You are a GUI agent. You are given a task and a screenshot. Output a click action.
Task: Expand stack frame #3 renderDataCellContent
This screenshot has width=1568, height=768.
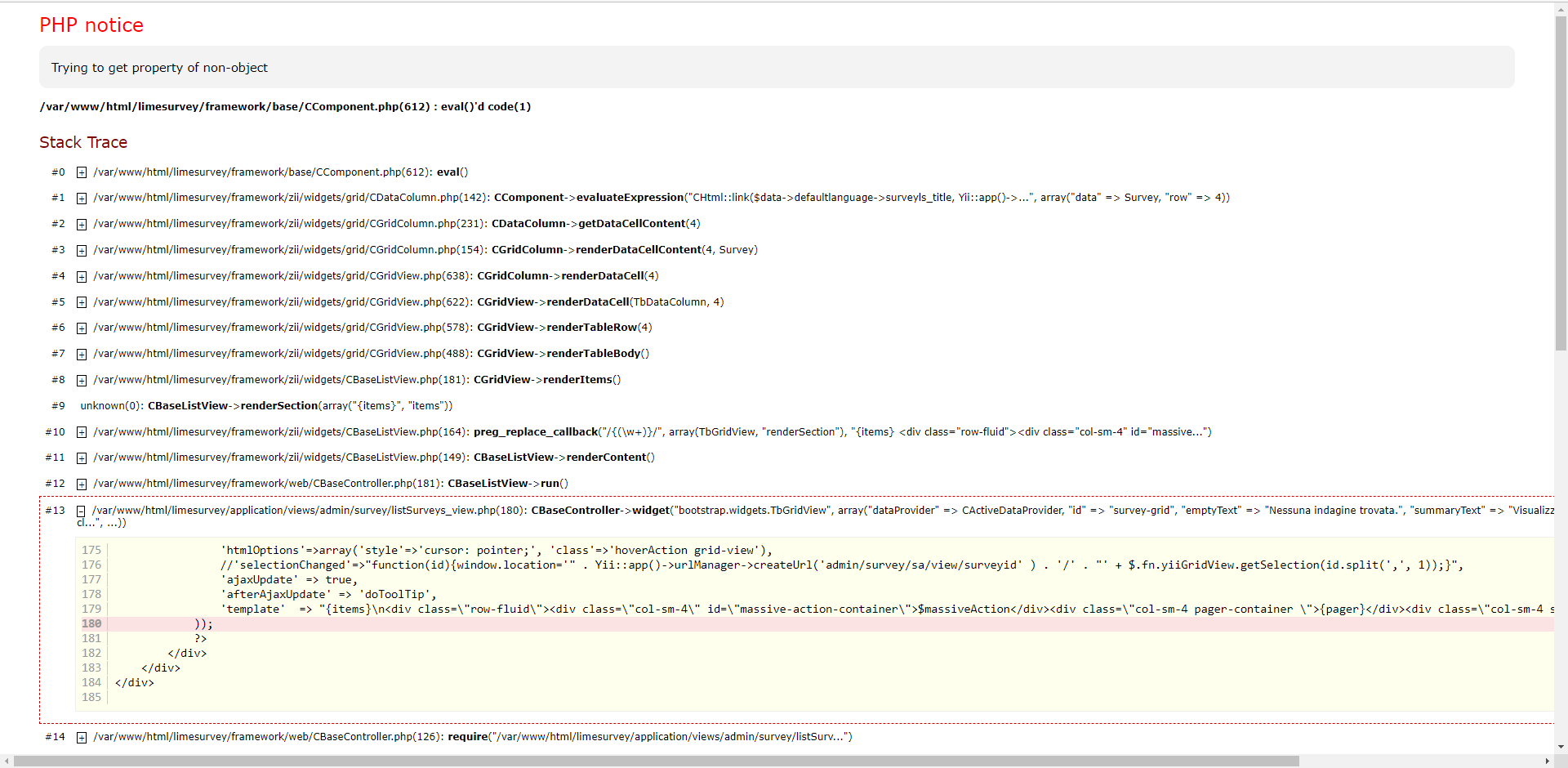(82, 251)
